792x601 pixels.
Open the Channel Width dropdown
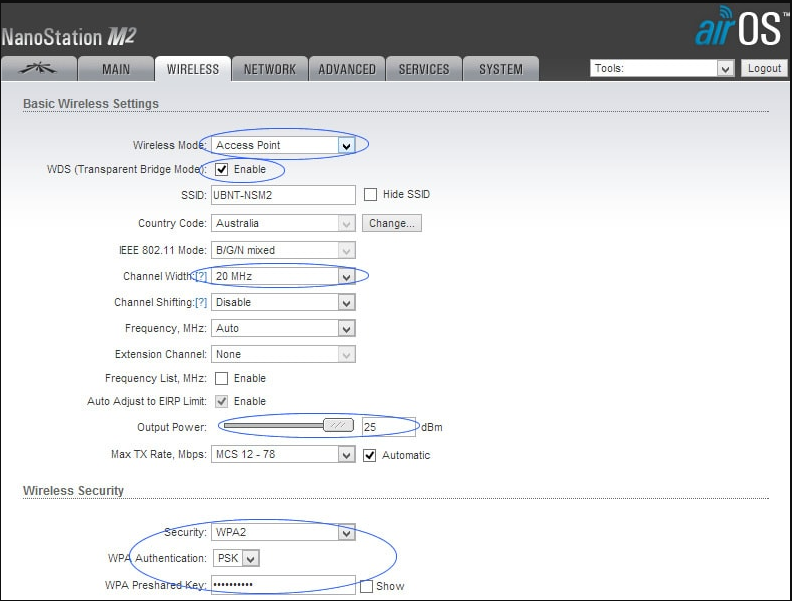283,276
